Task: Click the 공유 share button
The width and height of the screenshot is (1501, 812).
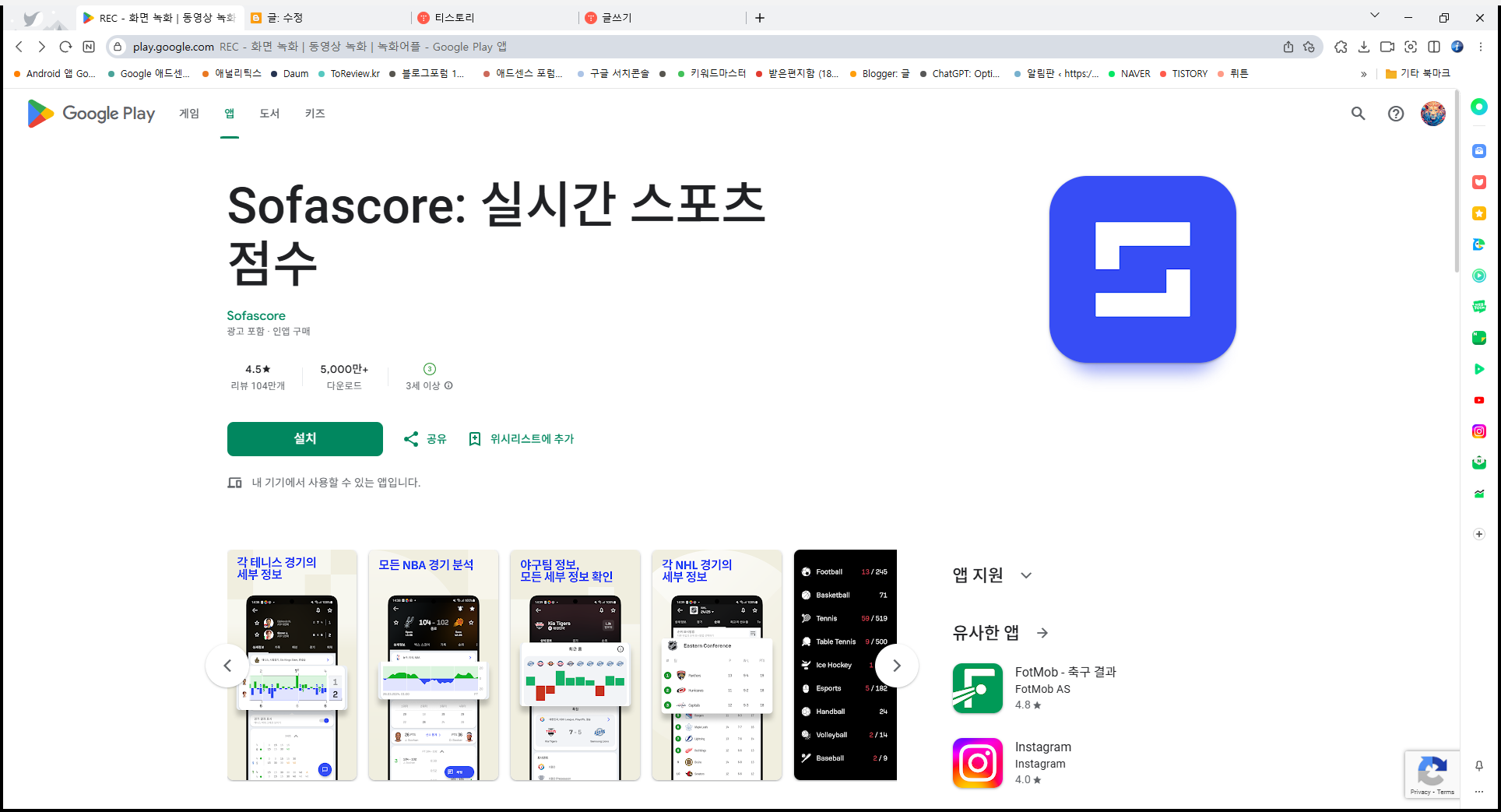Action: [425, 439]
